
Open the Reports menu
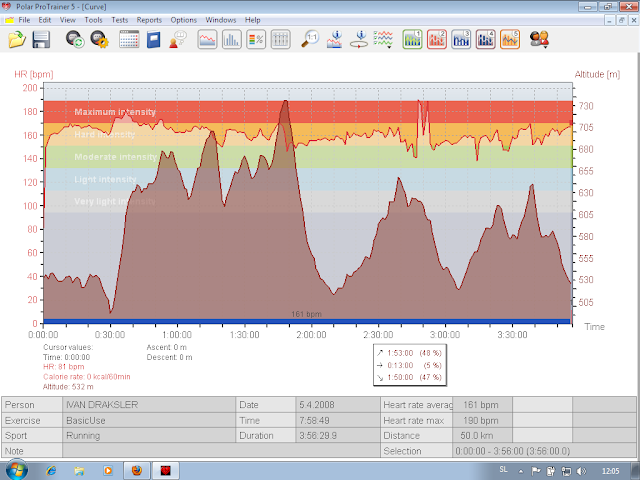coord(149,20)
